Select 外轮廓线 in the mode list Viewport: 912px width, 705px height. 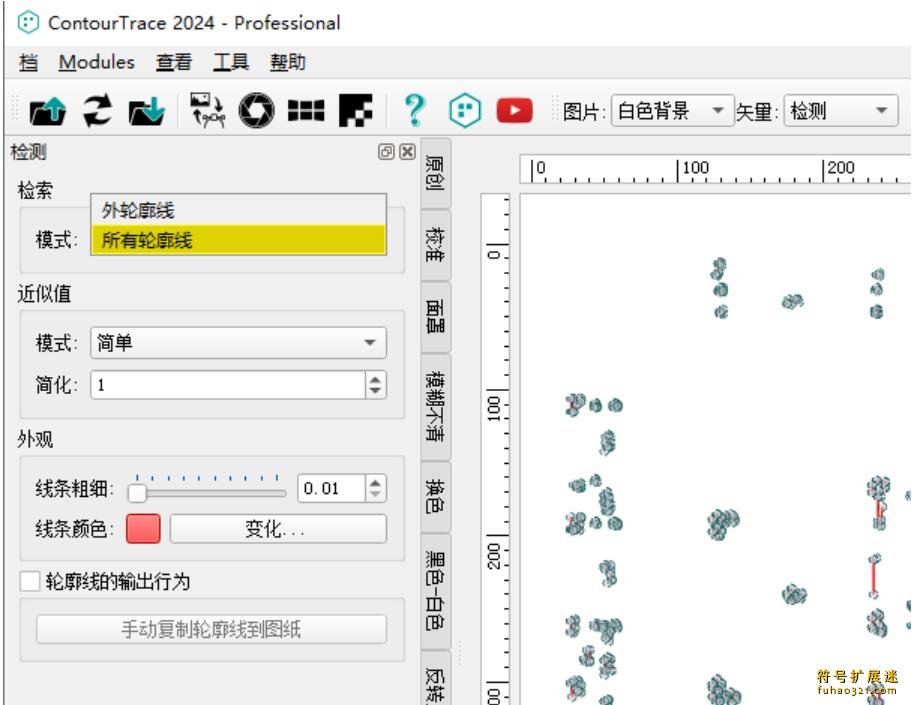coord(238,210)
